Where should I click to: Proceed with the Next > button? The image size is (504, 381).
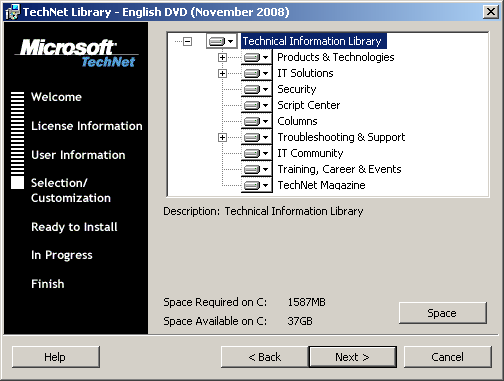coord(353,357)
